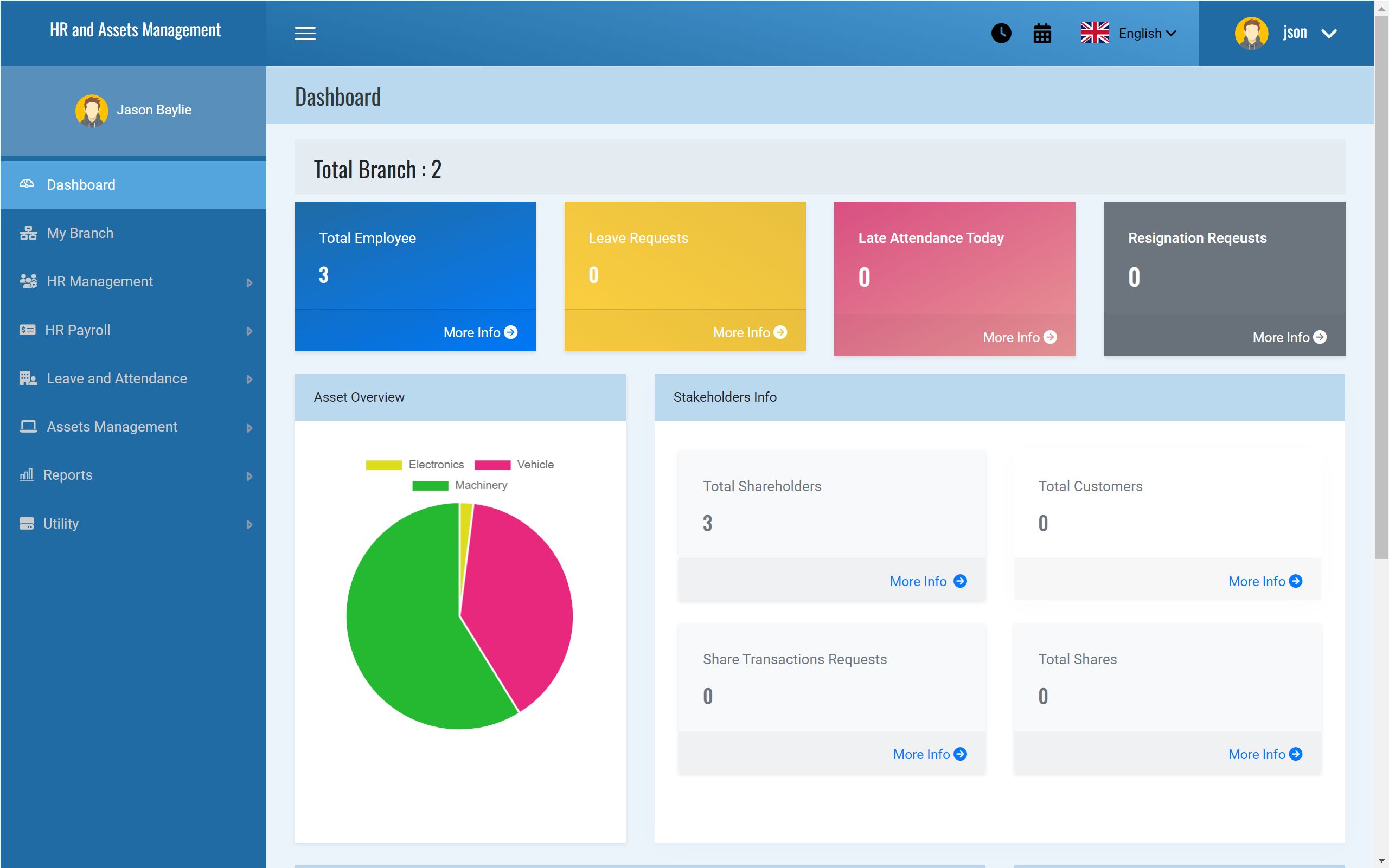Select Leave and Attendance menu item
This screenshot has width=1389, height=868.
[133, 378]
